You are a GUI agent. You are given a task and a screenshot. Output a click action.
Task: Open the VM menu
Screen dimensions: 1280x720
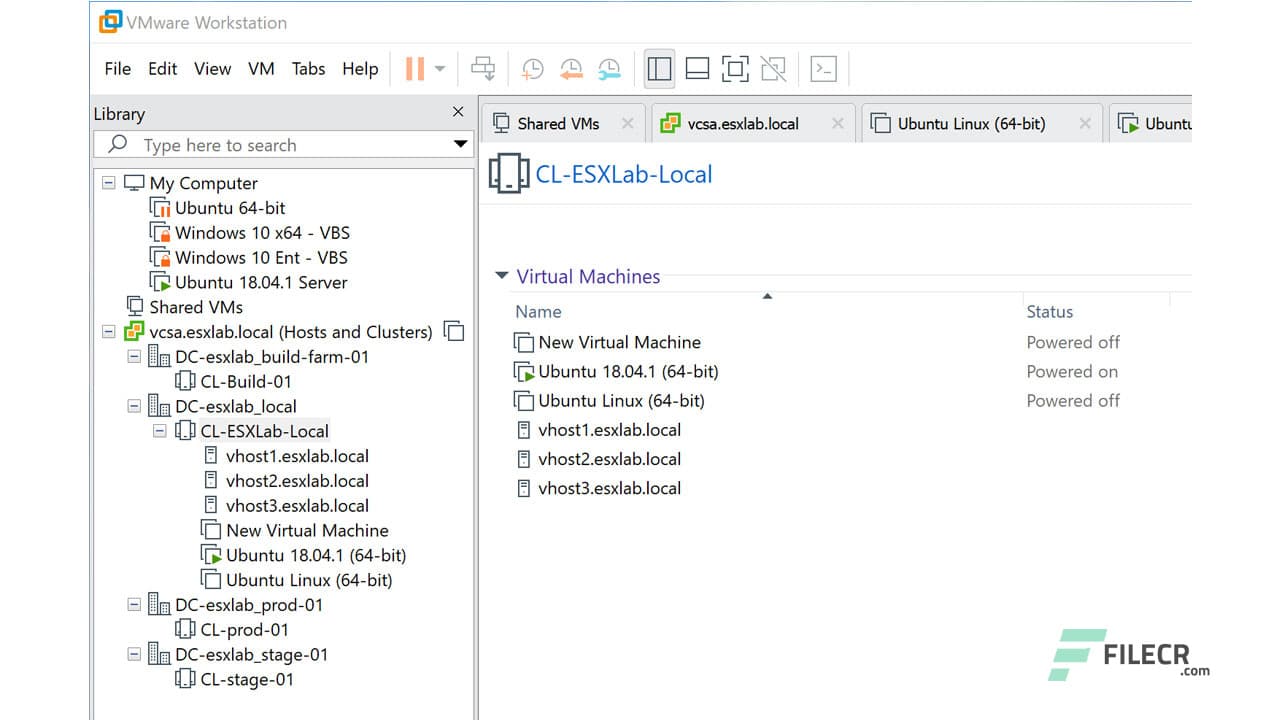[x=261, y=68]
